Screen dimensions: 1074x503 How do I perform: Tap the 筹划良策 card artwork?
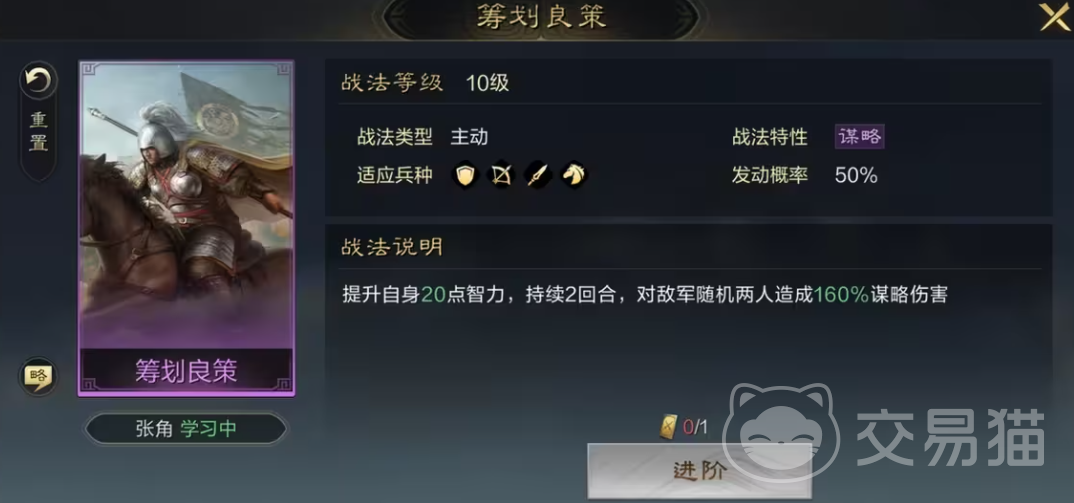click(x=186, y=206)
